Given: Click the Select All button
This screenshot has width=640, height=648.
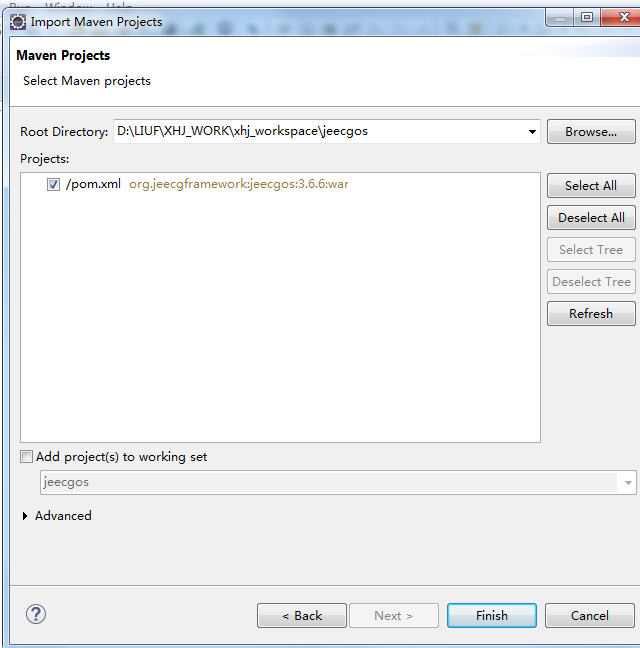Looking at the screenshot, I should pyautogui.click(x=591, y=186).
